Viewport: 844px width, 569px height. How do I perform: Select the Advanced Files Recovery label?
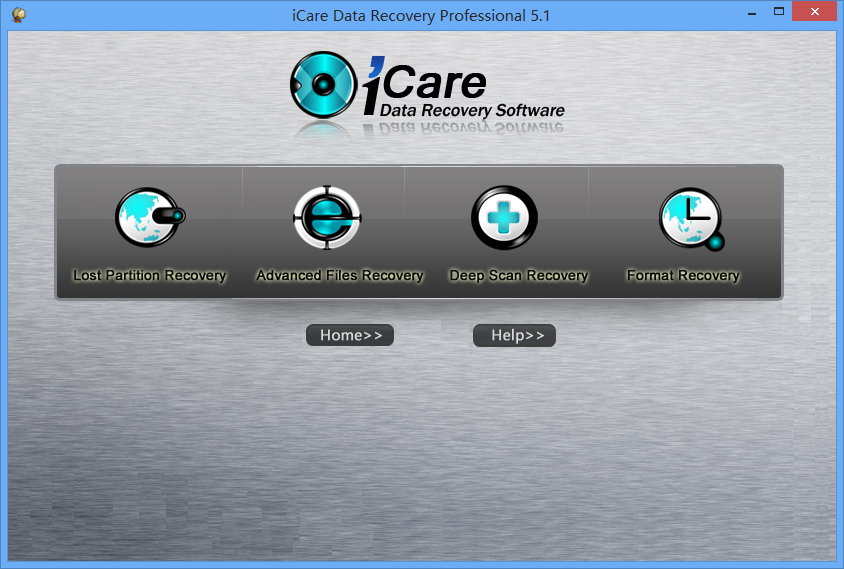pos(340,276)
